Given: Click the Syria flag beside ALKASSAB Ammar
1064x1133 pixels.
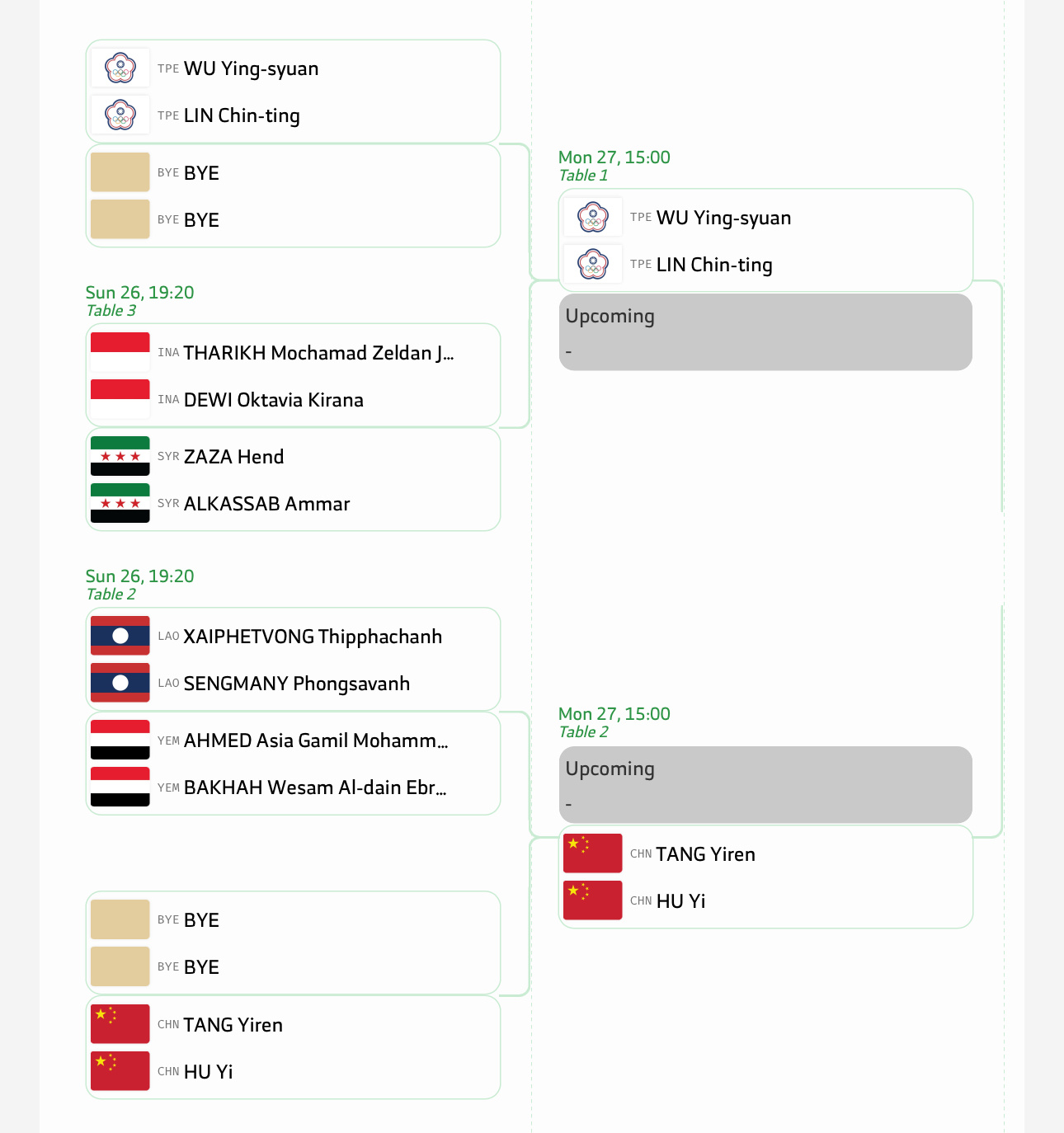Looking at the screenshot, I should tap(120, 504).
